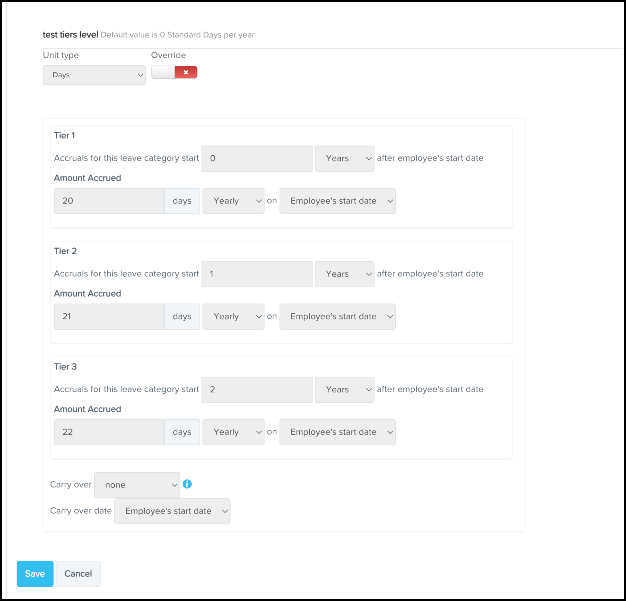Expand Tier 3 Yearly frequency dropdown
Screen dimensions: 626x601
click(x=233, y=432)
